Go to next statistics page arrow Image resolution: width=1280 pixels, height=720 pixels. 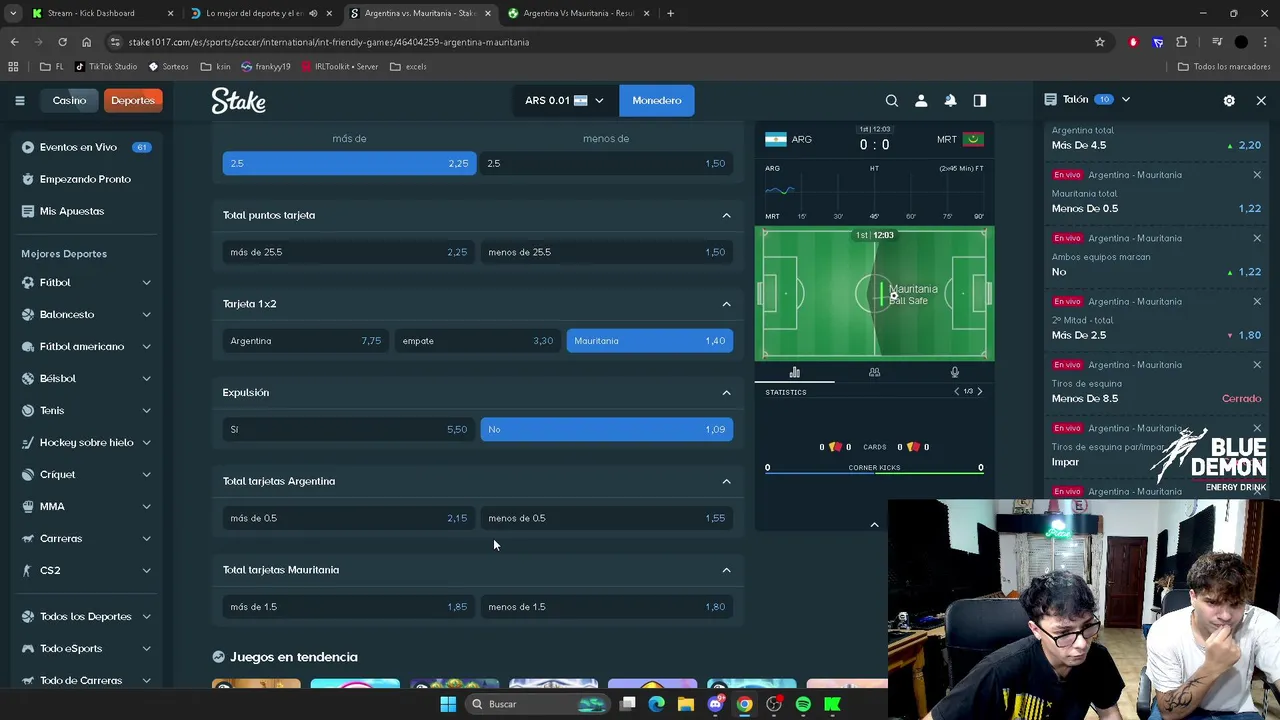(980, 392)
